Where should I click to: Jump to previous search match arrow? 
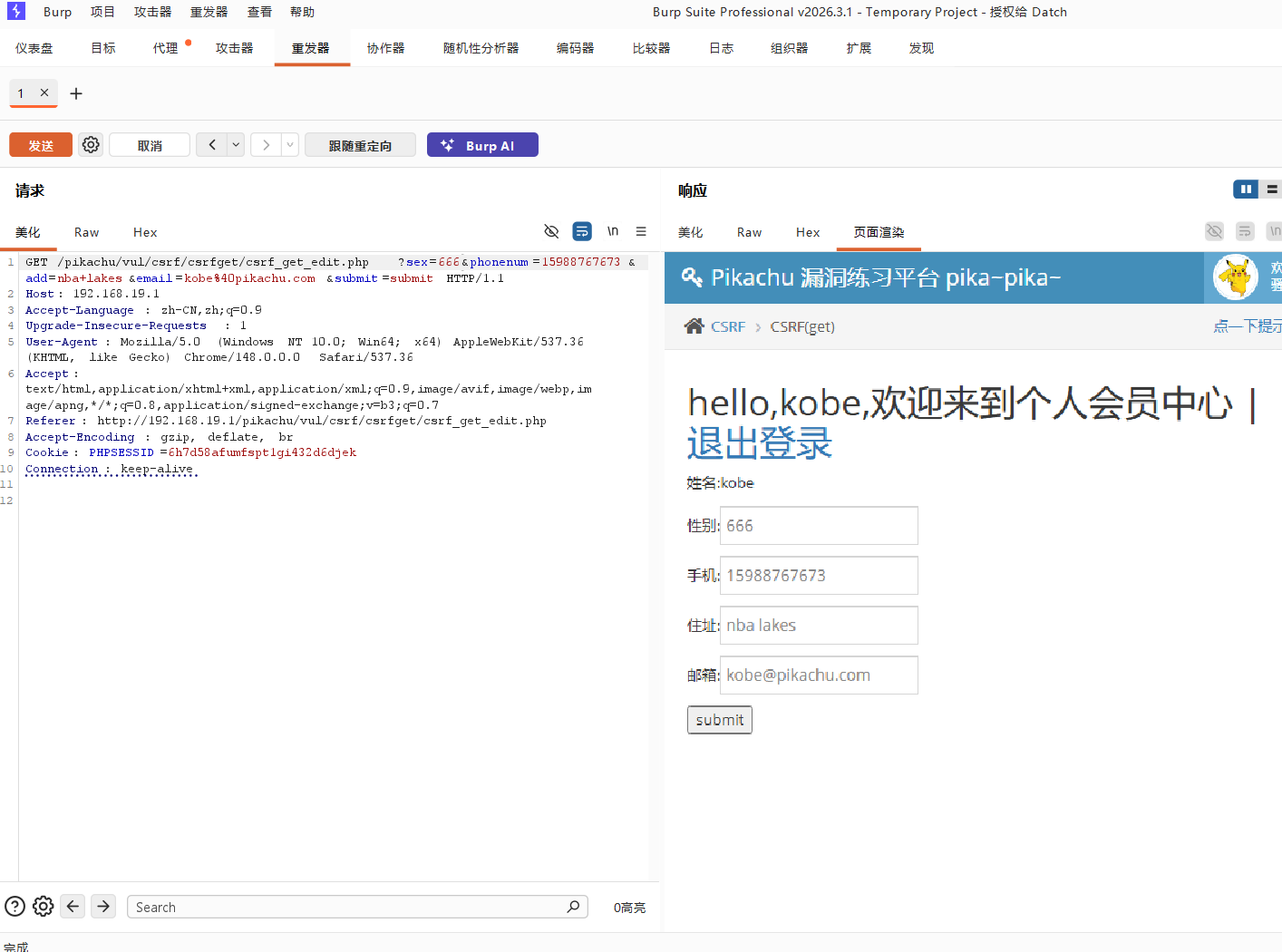(x=73, y=906)
